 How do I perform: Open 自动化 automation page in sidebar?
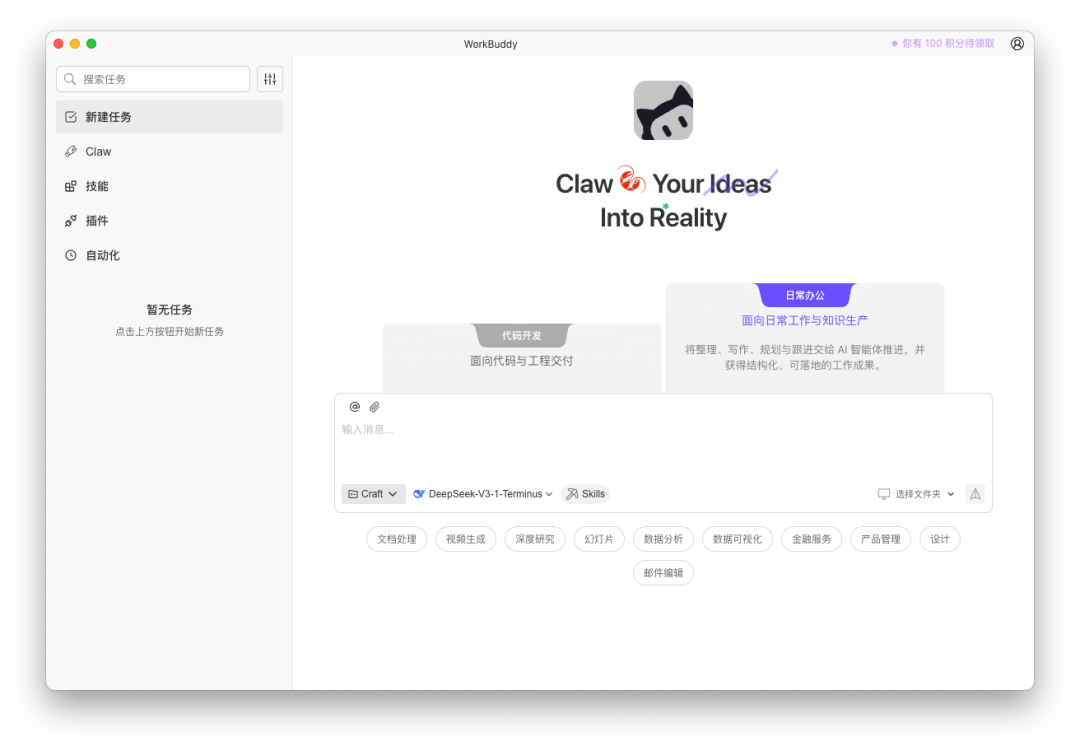[169, 255]
